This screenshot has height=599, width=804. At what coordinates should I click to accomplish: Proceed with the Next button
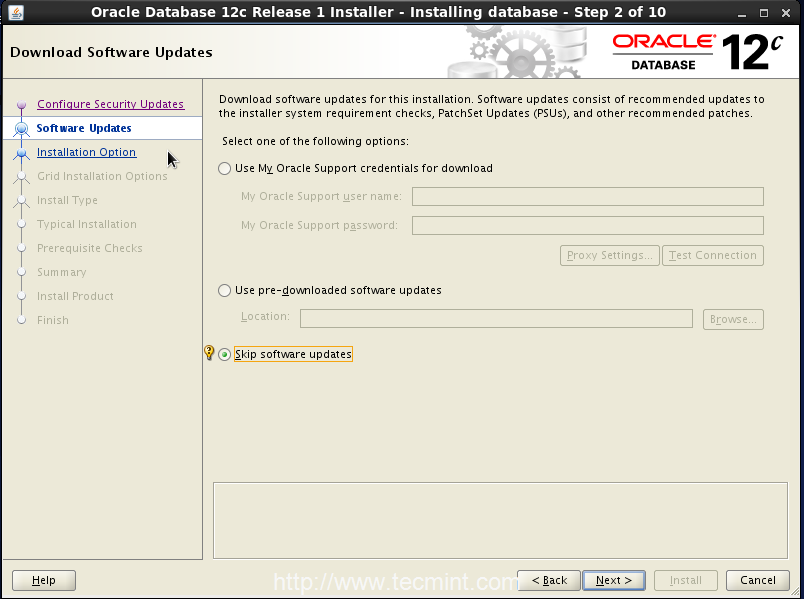(614, 581)
